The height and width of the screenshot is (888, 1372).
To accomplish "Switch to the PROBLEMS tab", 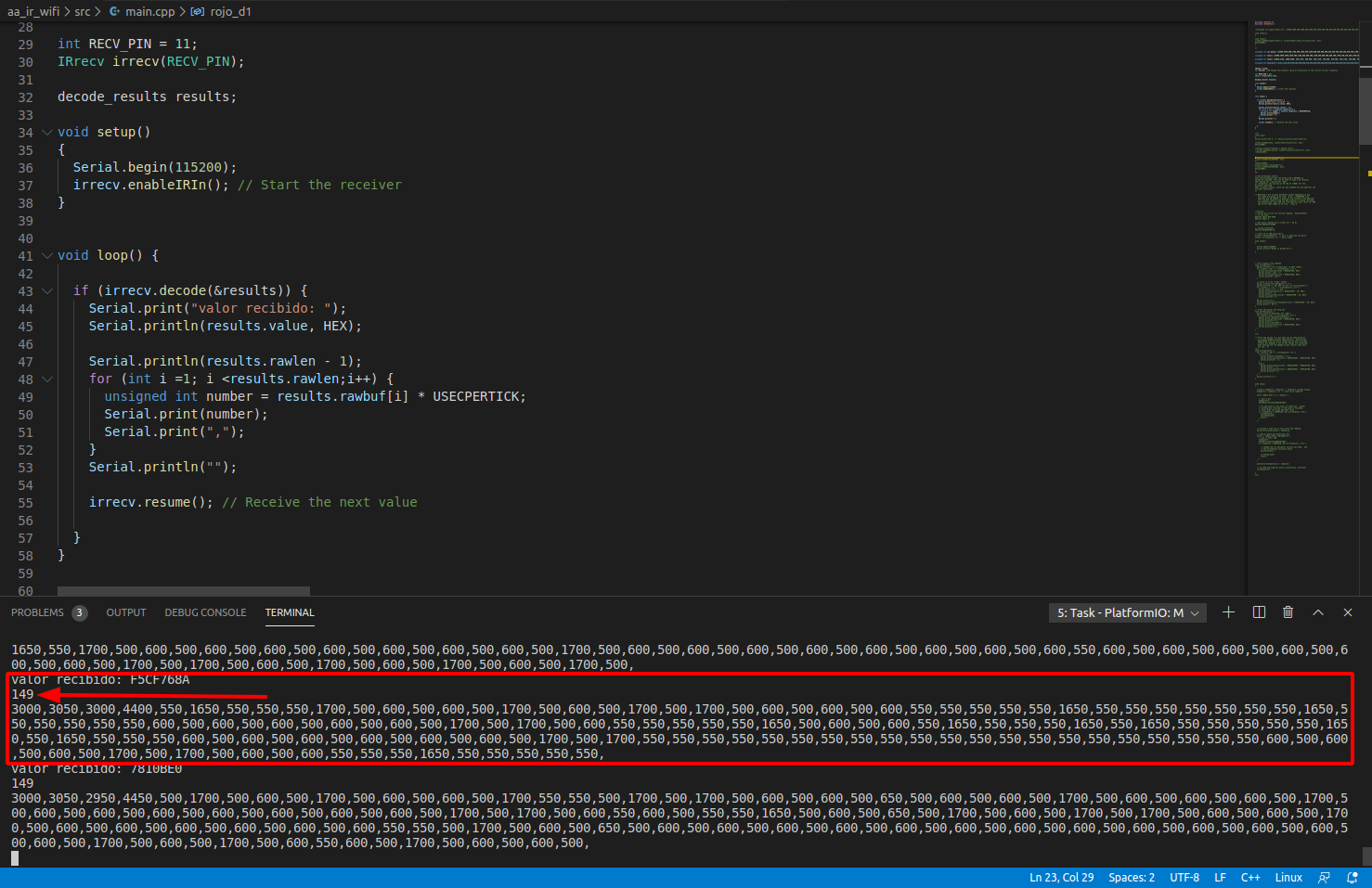I will coord(37,612).
